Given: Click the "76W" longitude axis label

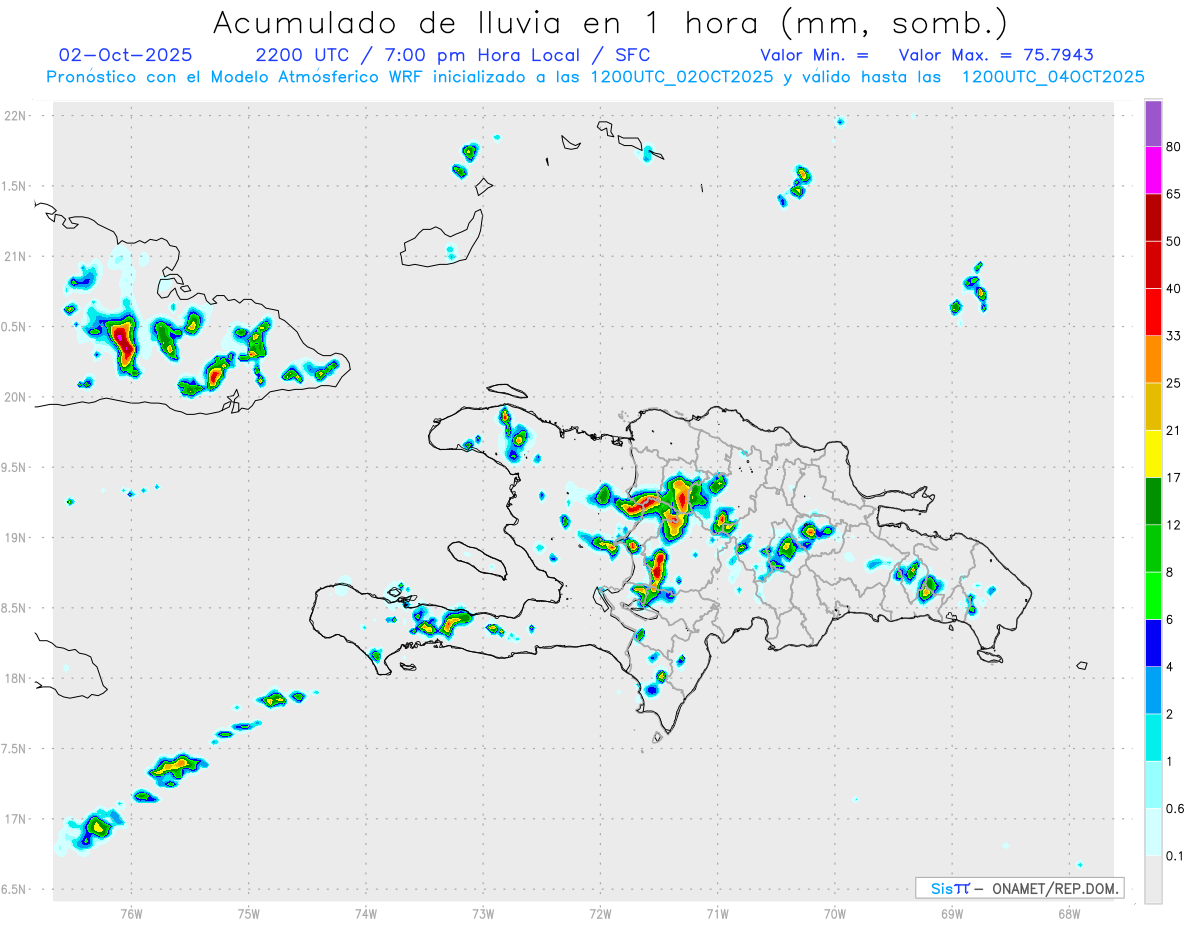Looking at the screenshot, I should click(131, 913).
